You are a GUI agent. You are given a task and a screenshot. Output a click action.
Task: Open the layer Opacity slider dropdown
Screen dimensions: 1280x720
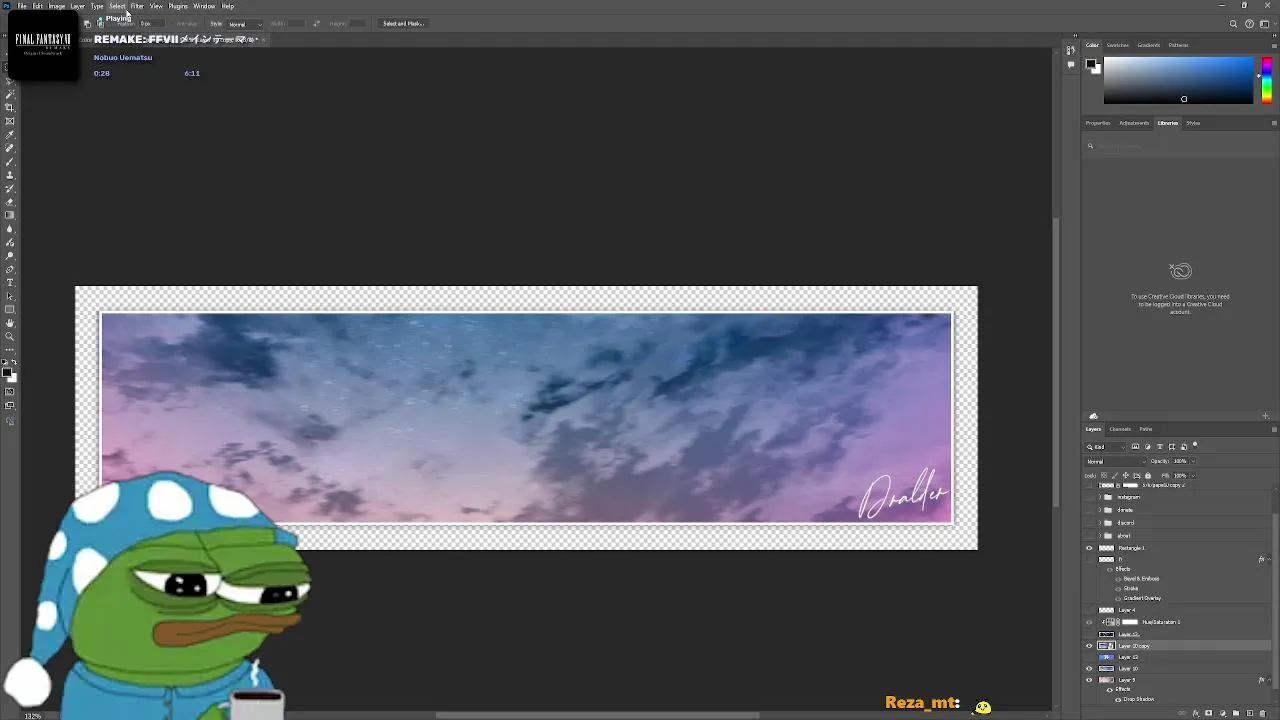1193,461
